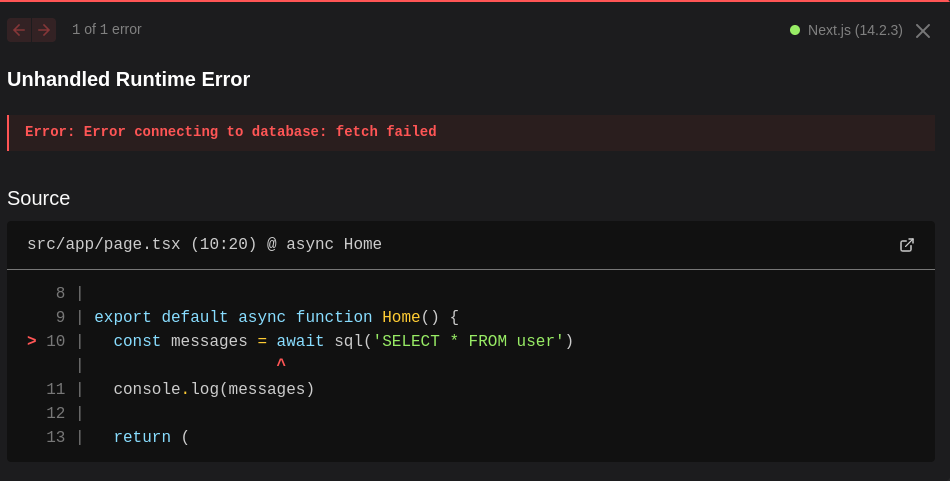The height and width of the screenshot is (481, 950).
Task: Click the console.log(messages) line
Action: click(x=214, y=389)
